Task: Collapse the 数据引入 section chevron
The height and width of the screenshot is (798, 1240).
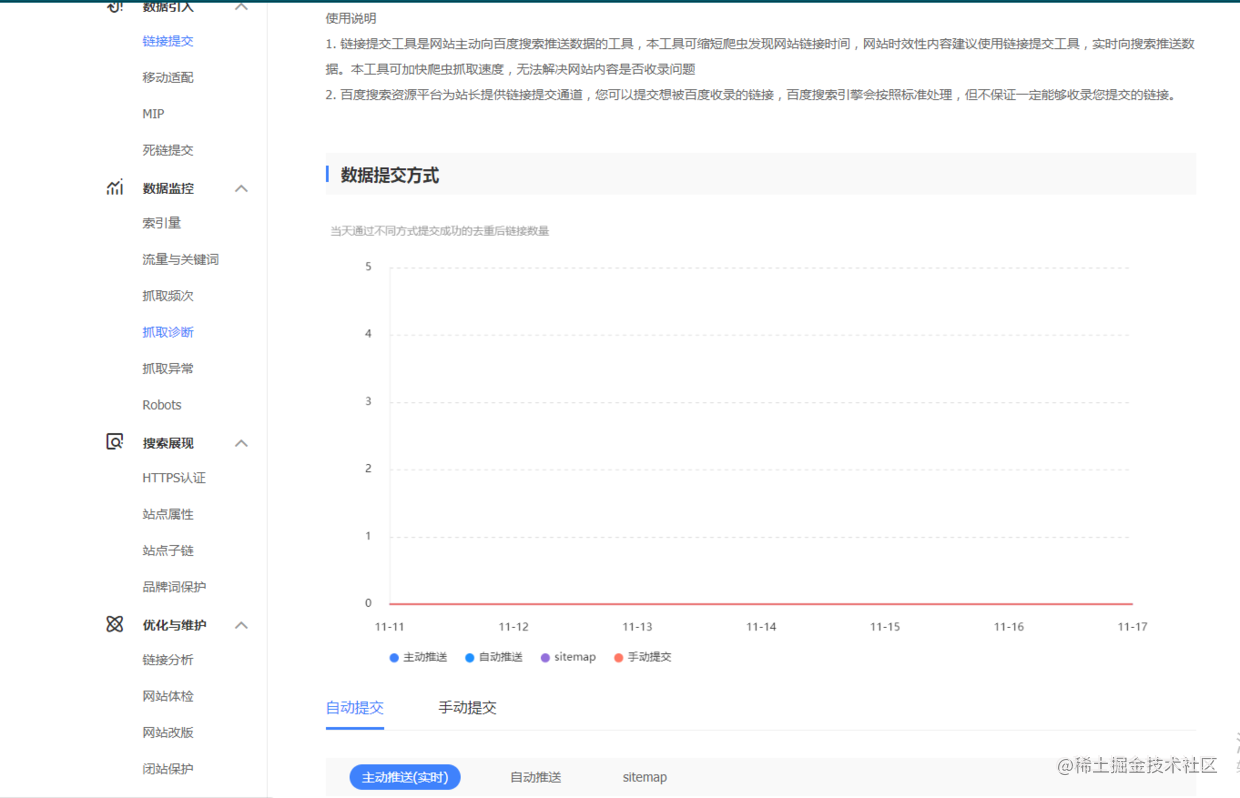Action: [241, 7]
